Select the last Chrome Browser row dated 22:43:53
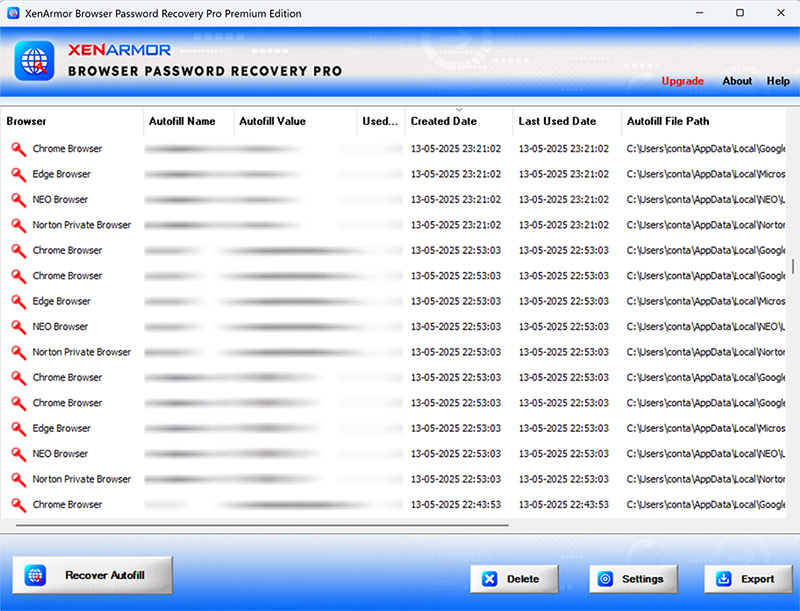Image resolution: width=800 pixels, height=611 pixels. pyautogui.click(x=67, y=505)
